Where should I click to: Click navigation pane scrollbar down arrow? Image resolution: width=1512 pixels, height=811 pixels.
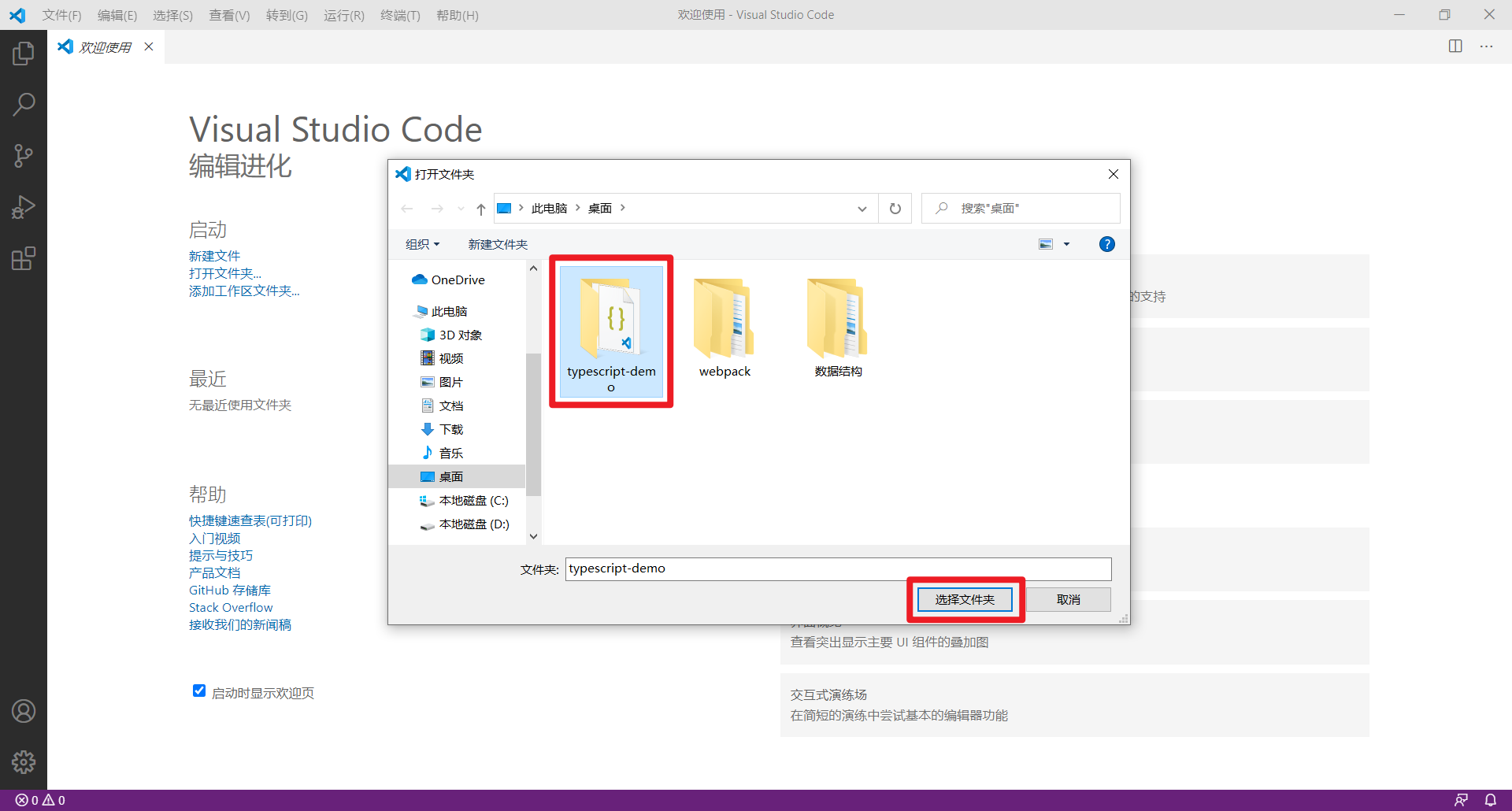533,536
